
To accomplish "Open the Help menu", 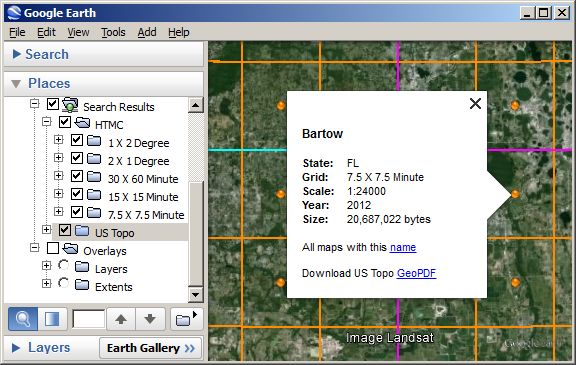I will coord(179,32).
